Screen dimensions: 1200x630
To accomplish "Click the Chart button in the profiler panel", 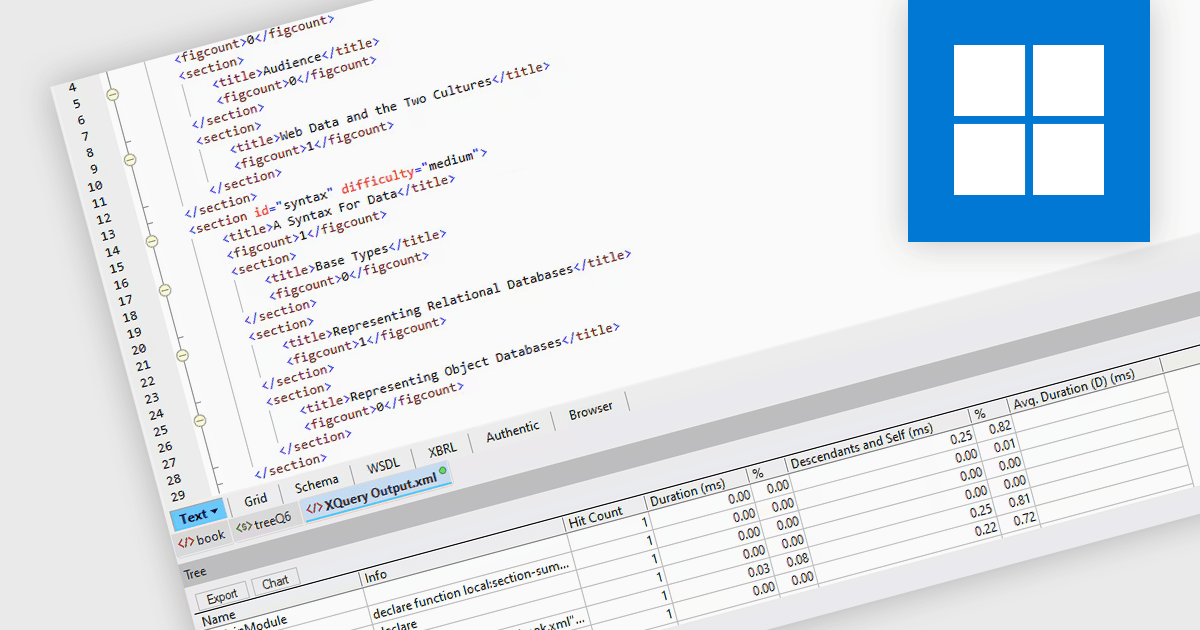I will 277,580.
